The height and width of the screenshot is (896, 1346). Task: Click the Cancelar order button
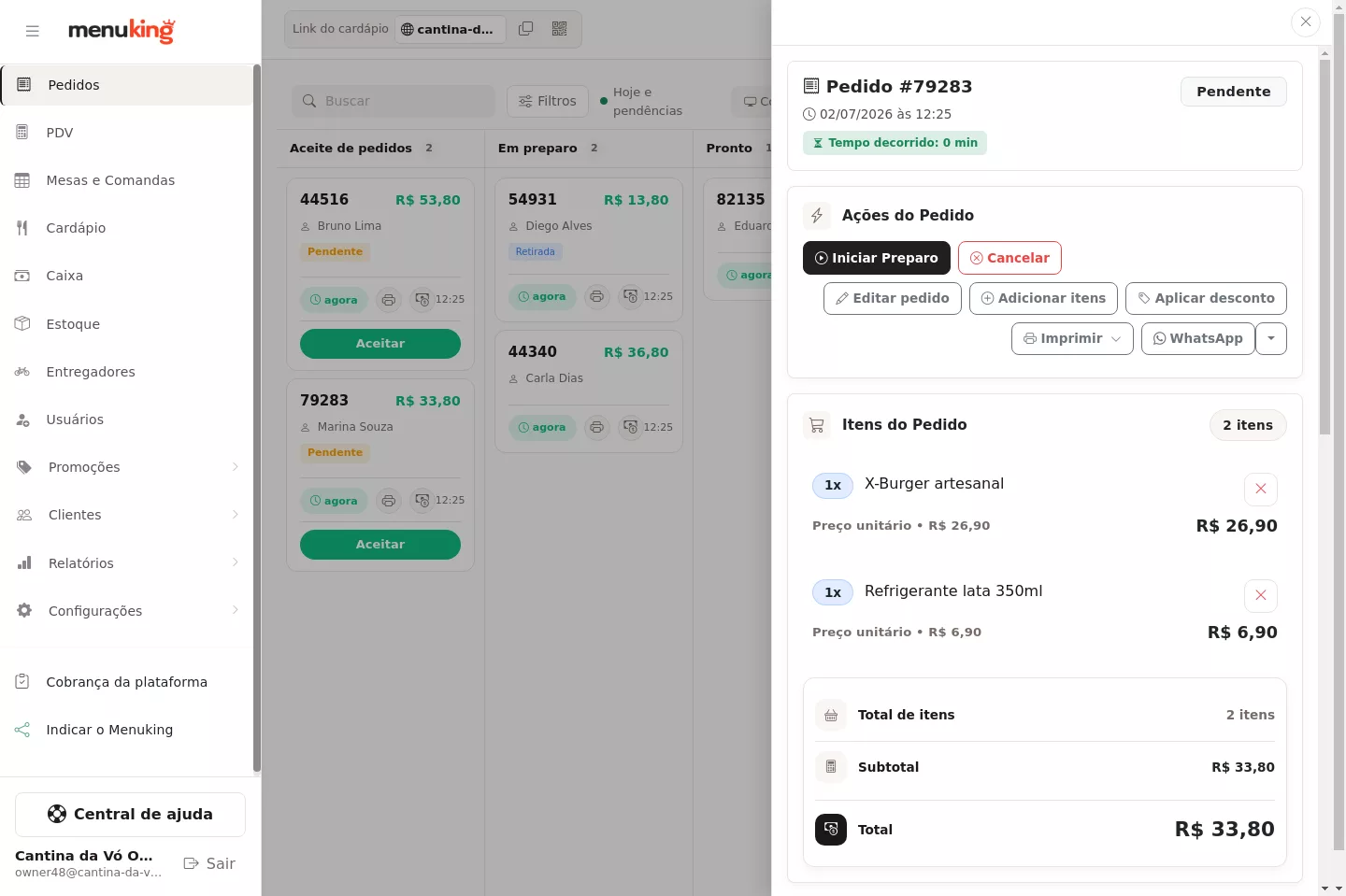coord(1009,258)
